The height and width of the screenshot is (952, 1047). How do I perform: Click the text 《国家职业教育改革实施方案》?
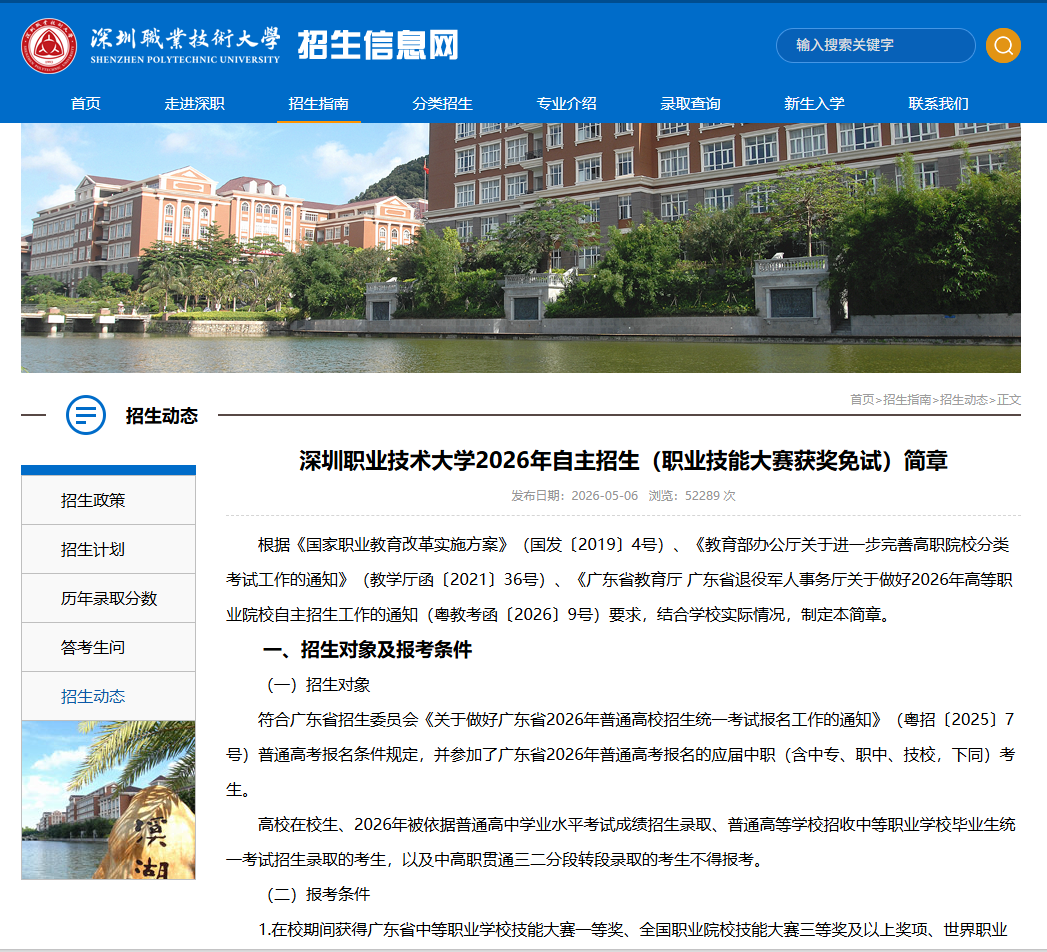pyautogui.click(x=402, y=545)
